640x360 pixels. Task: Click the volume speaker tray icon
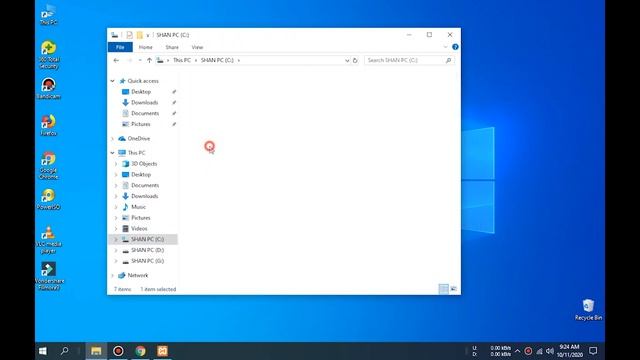pyautogui.click(x=550, y=351)
